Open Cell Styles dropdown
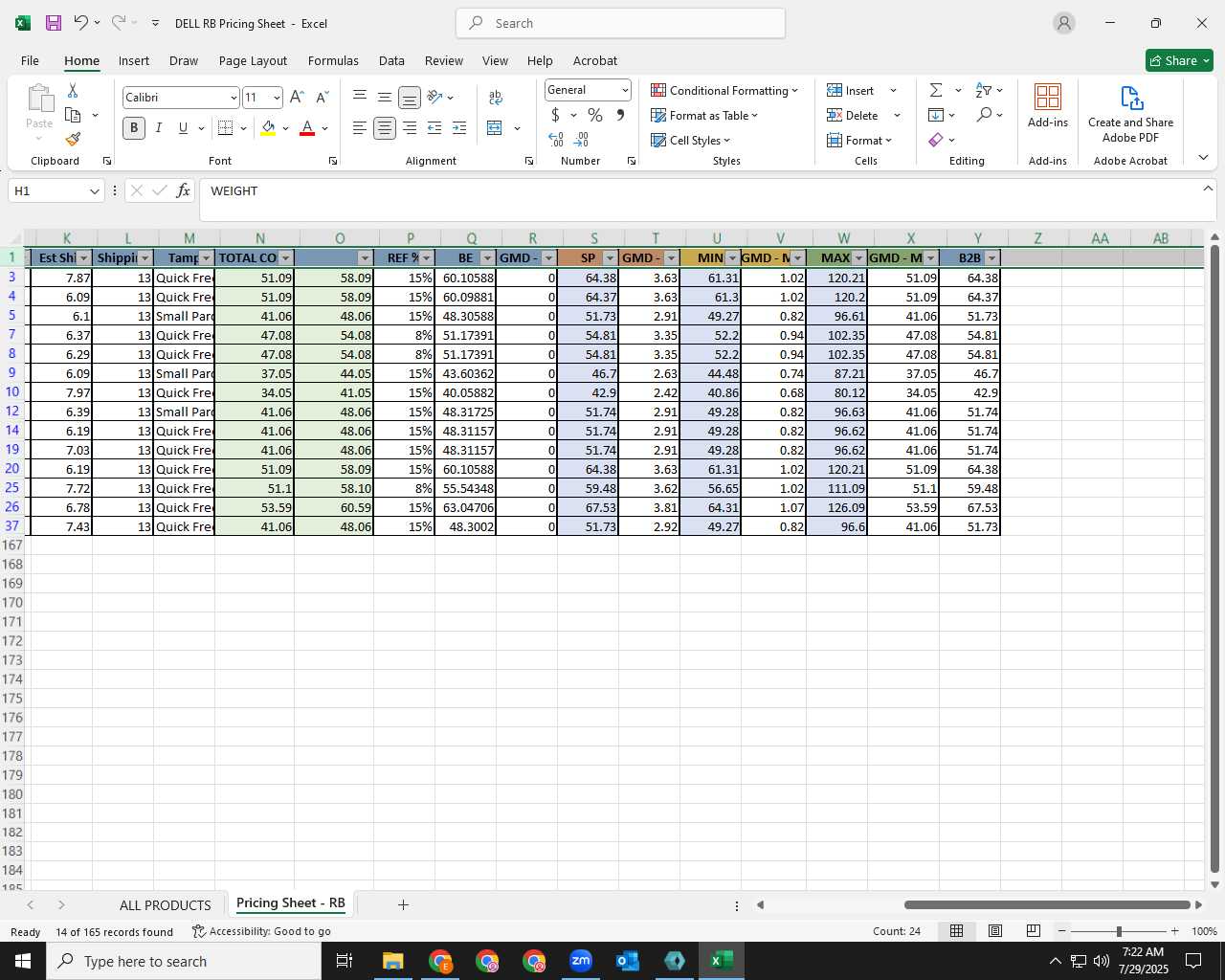This screenshot has width=1225, height=980. tap(690, 140)
